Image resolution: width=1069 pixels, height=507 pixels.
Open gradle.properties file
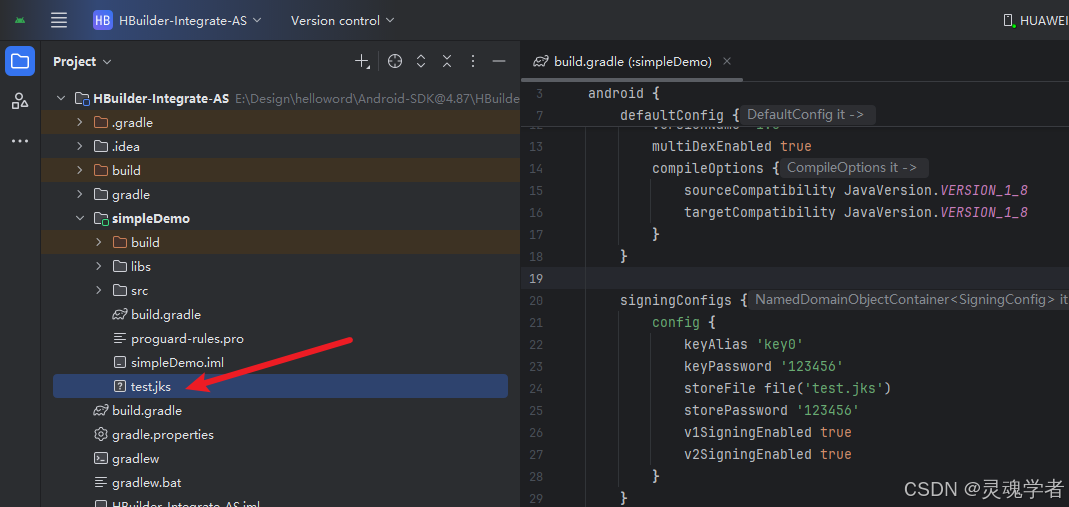[163, 435]
